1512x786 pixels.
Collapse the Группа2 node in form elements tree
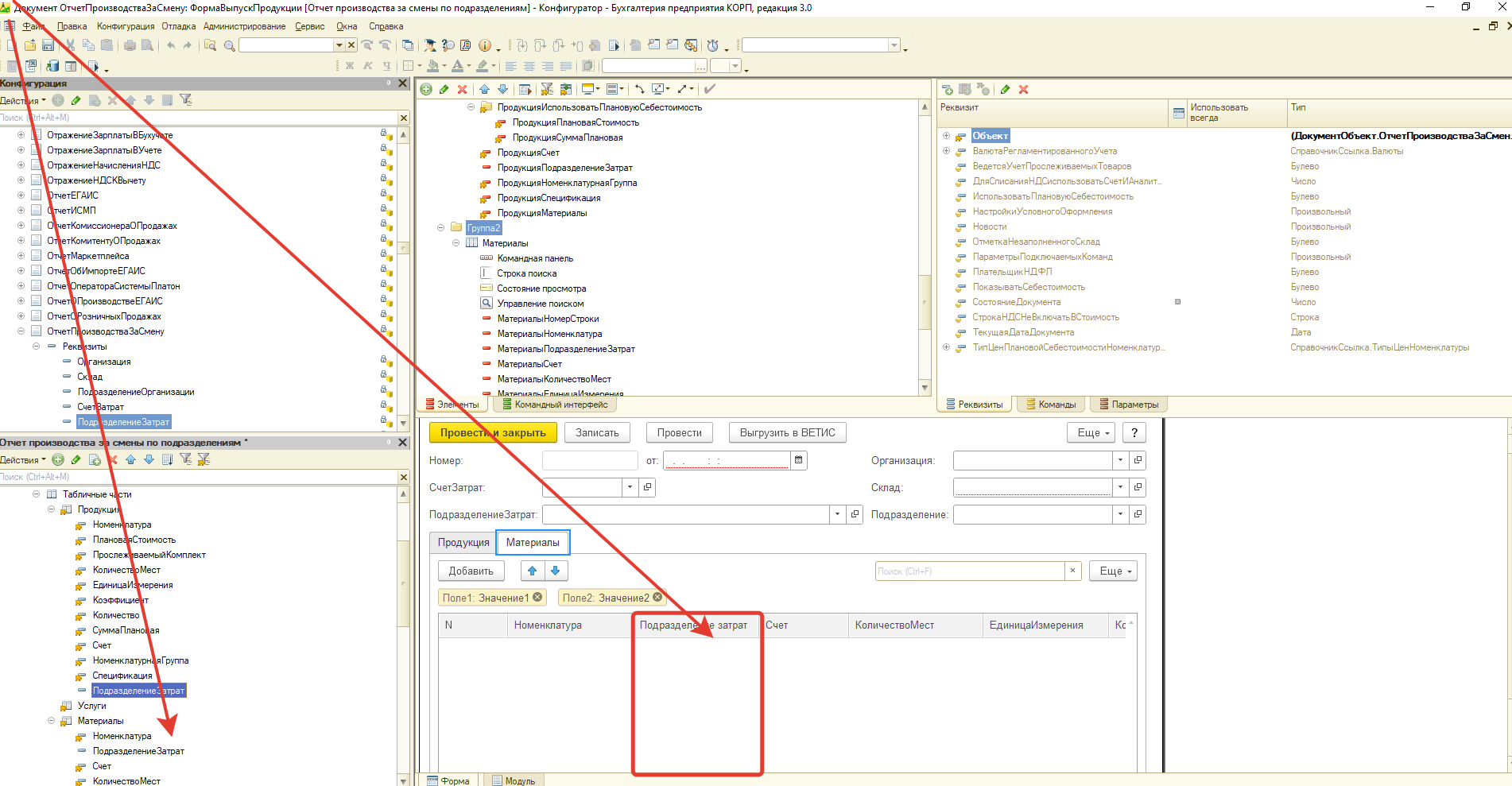pyautogui.click(x=440, y=228)
